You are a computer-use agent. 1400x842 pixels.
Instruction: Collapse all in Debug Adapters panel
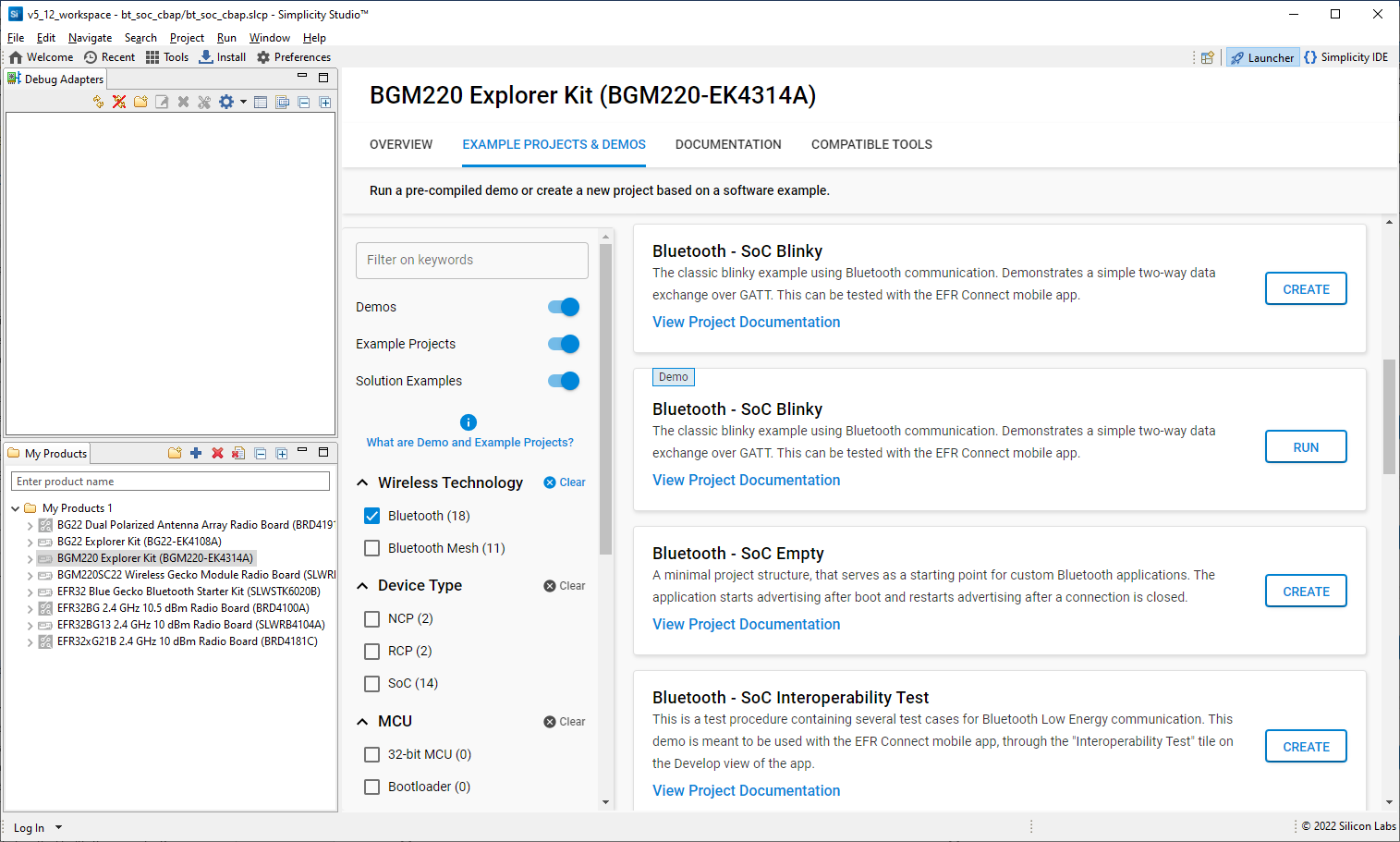(x=303, y=102)
